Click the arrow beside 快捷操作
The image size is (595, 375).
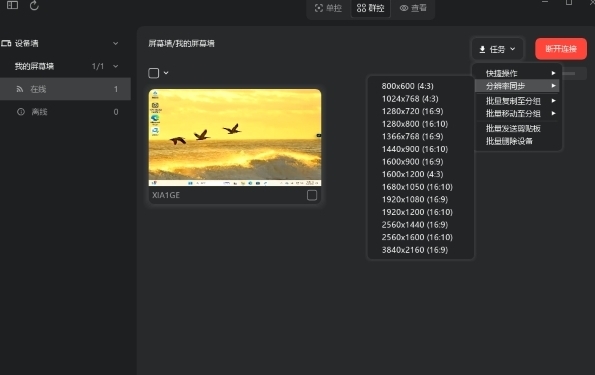coord(554,73)
